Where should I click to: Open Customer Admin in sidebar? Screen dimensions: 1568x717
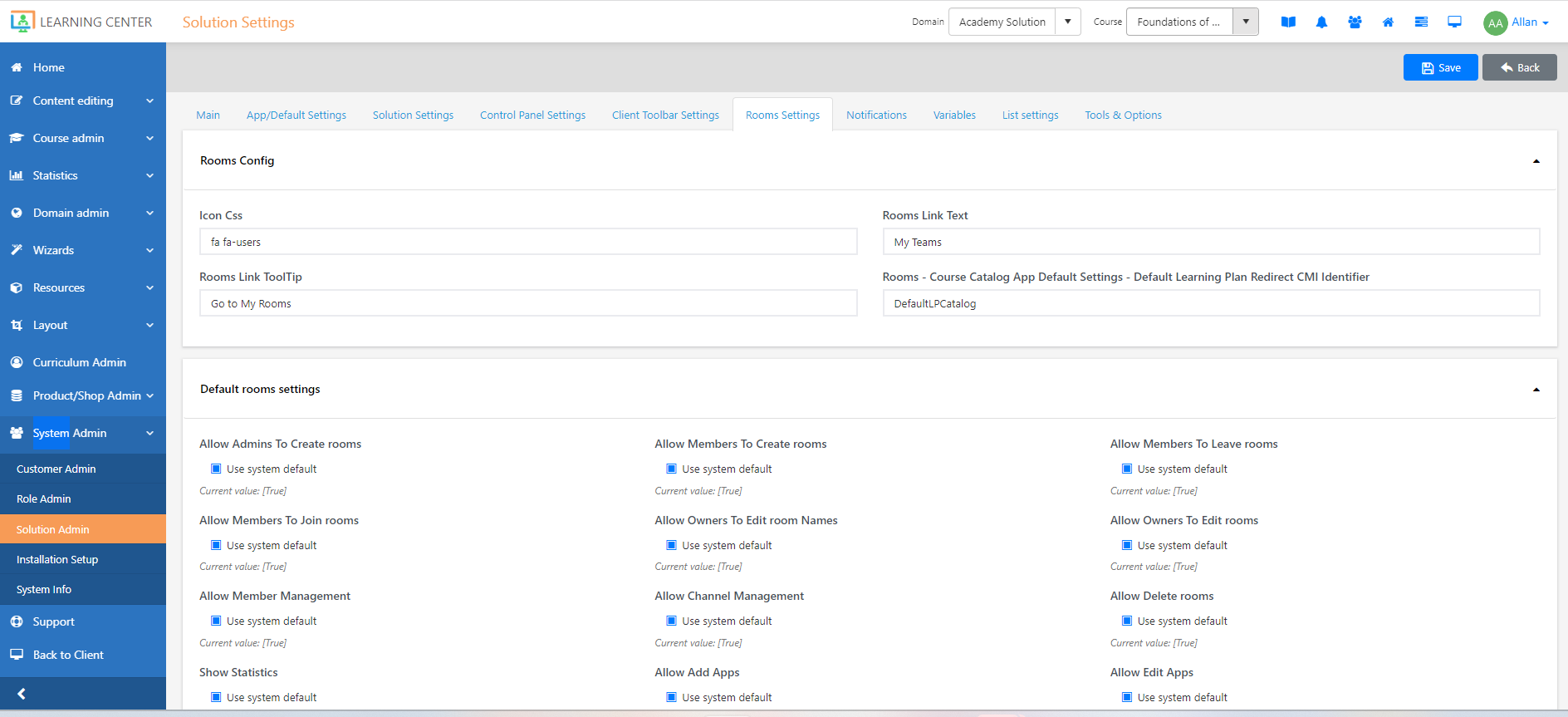83,469
